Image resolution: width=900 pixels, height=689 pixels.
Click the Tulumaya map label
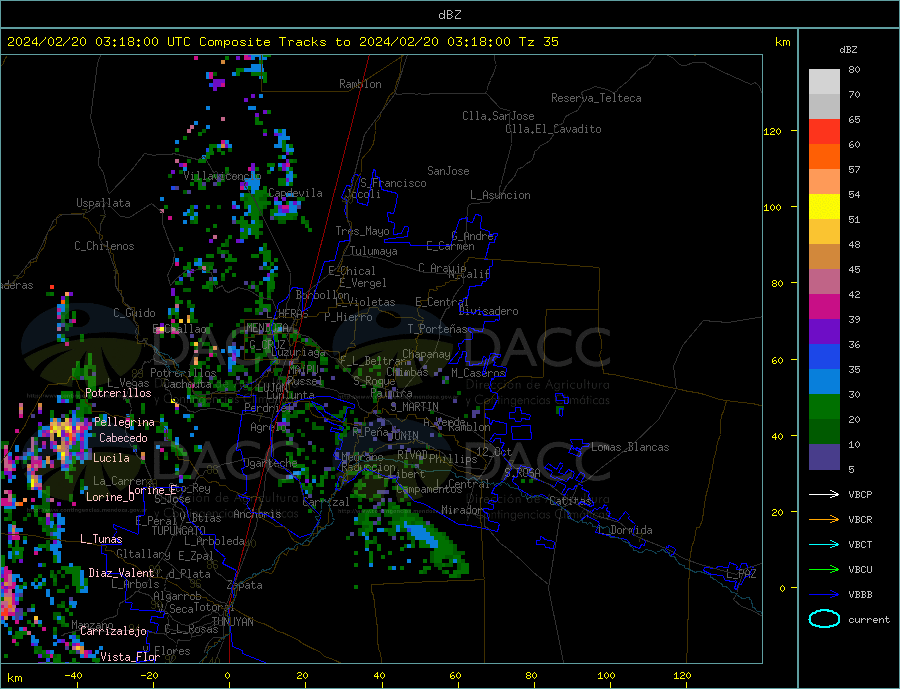click(x=374, y=251)
